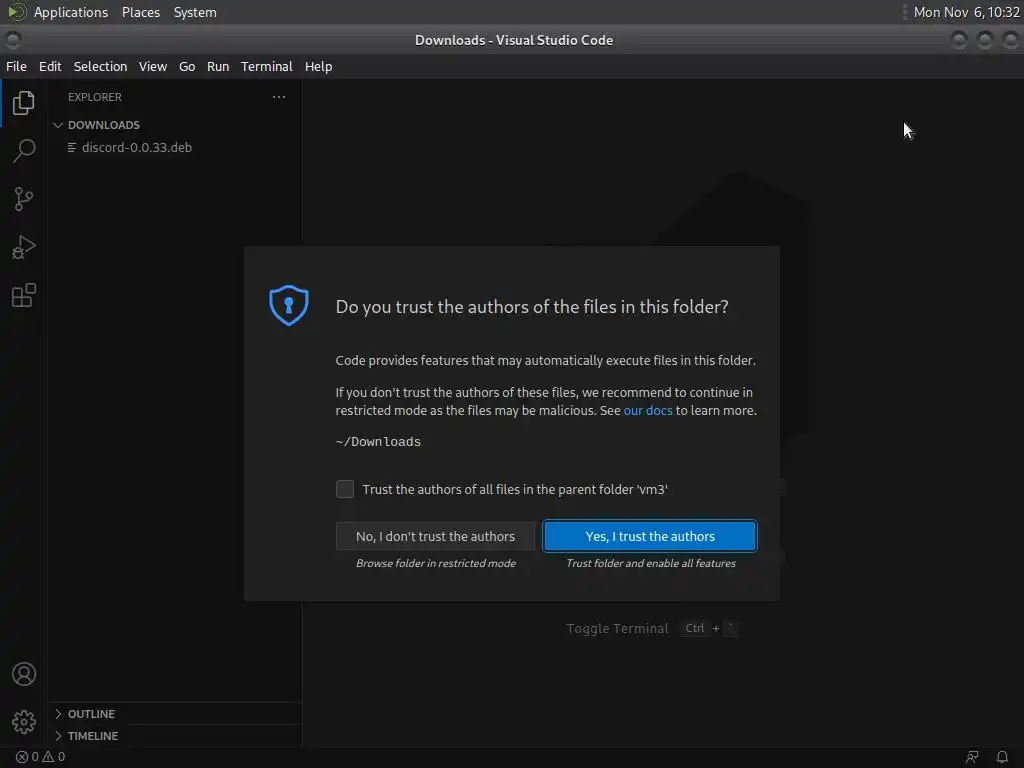Click the file icon beside discord-0.0.33.deb
1024x768 pixels.
pyautogui.click(x=72, y=148)
